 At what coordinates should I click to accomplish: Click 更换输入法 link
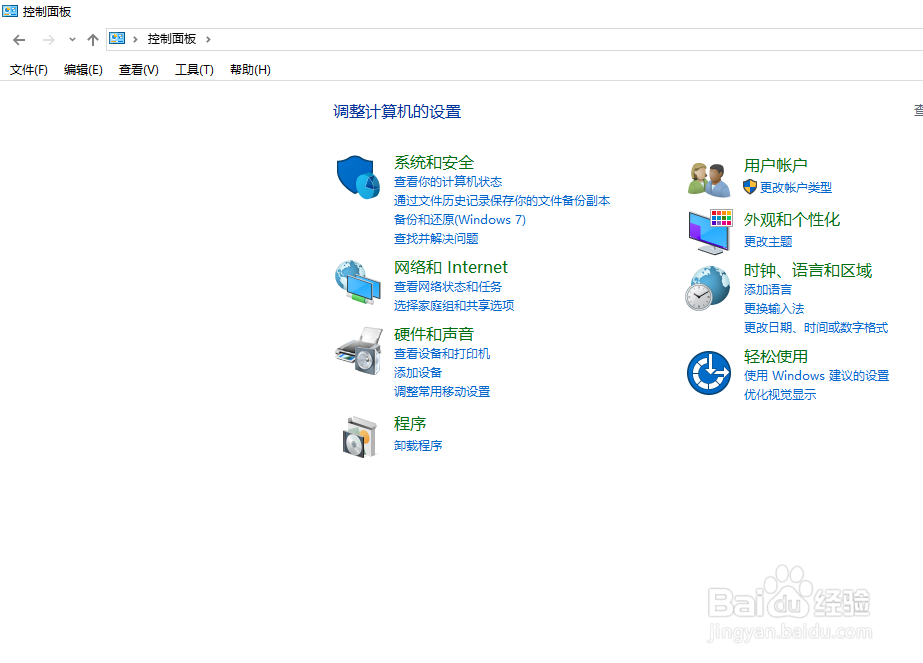[x=773, y=309]
